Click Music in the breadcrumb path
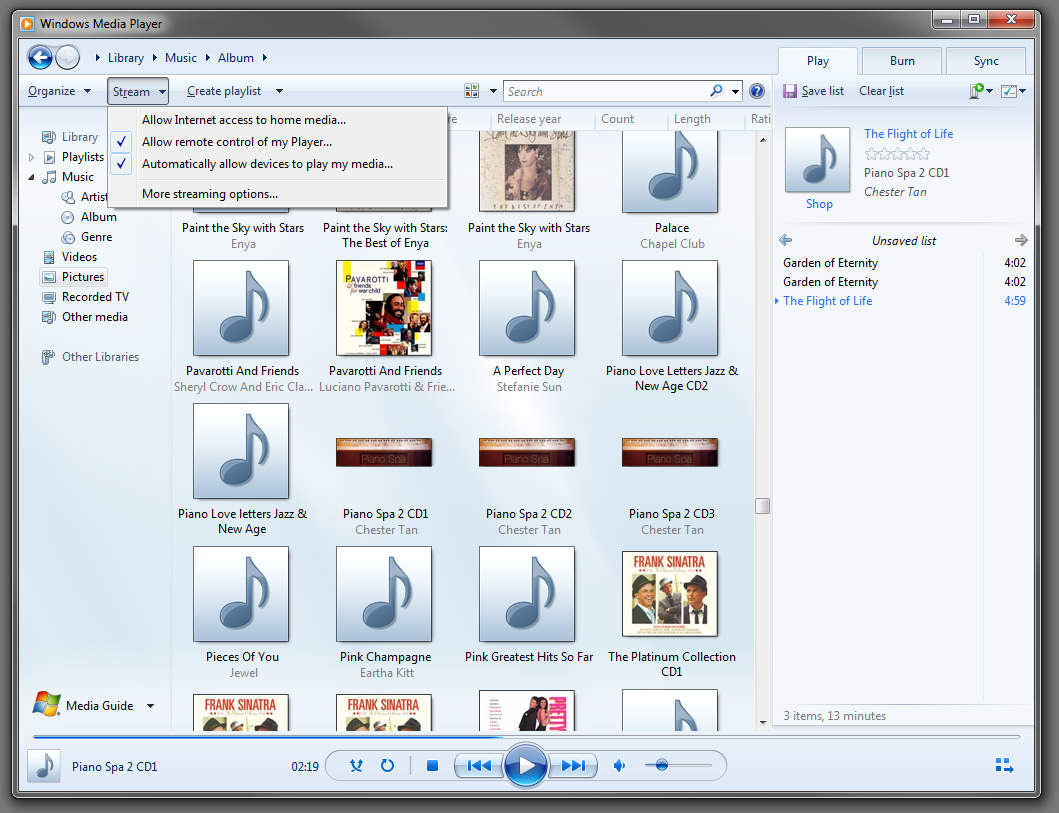Viewport: 1059px width, 813px height. pyautogui.click(x=181, y=57)
